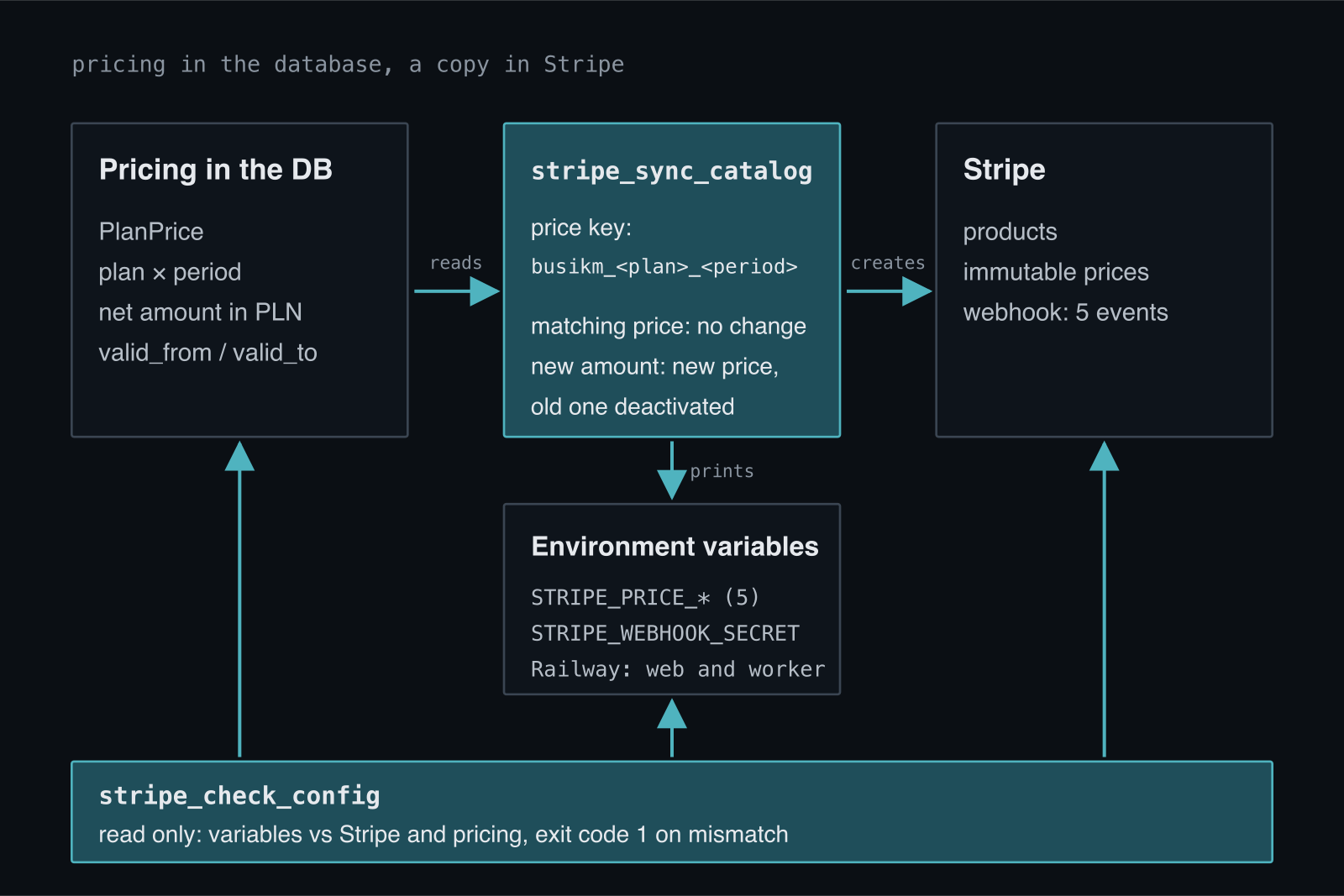
Task: Click the "creates" arrow label
Action: coord(888,263)
